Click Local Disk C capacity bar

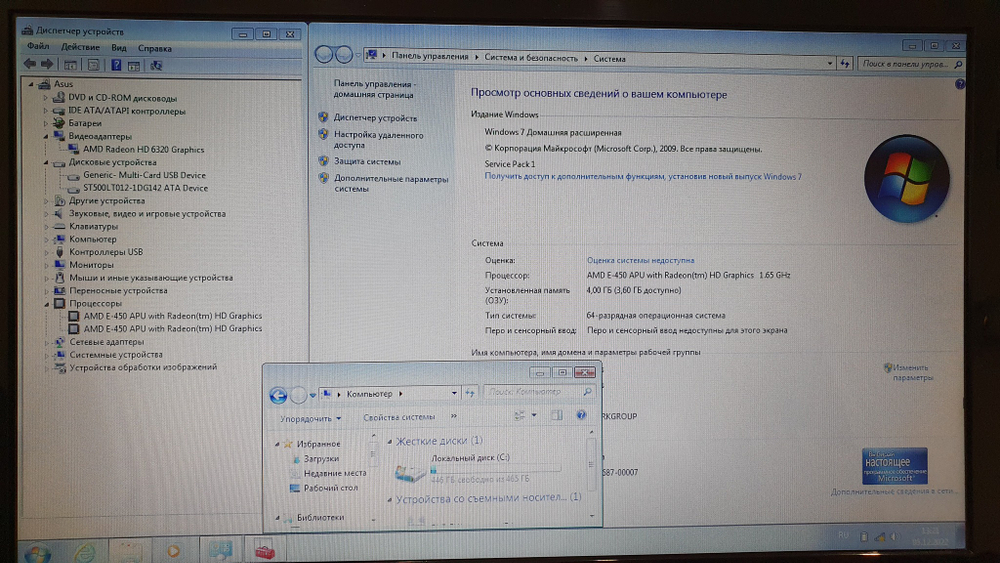coord(496,469)
